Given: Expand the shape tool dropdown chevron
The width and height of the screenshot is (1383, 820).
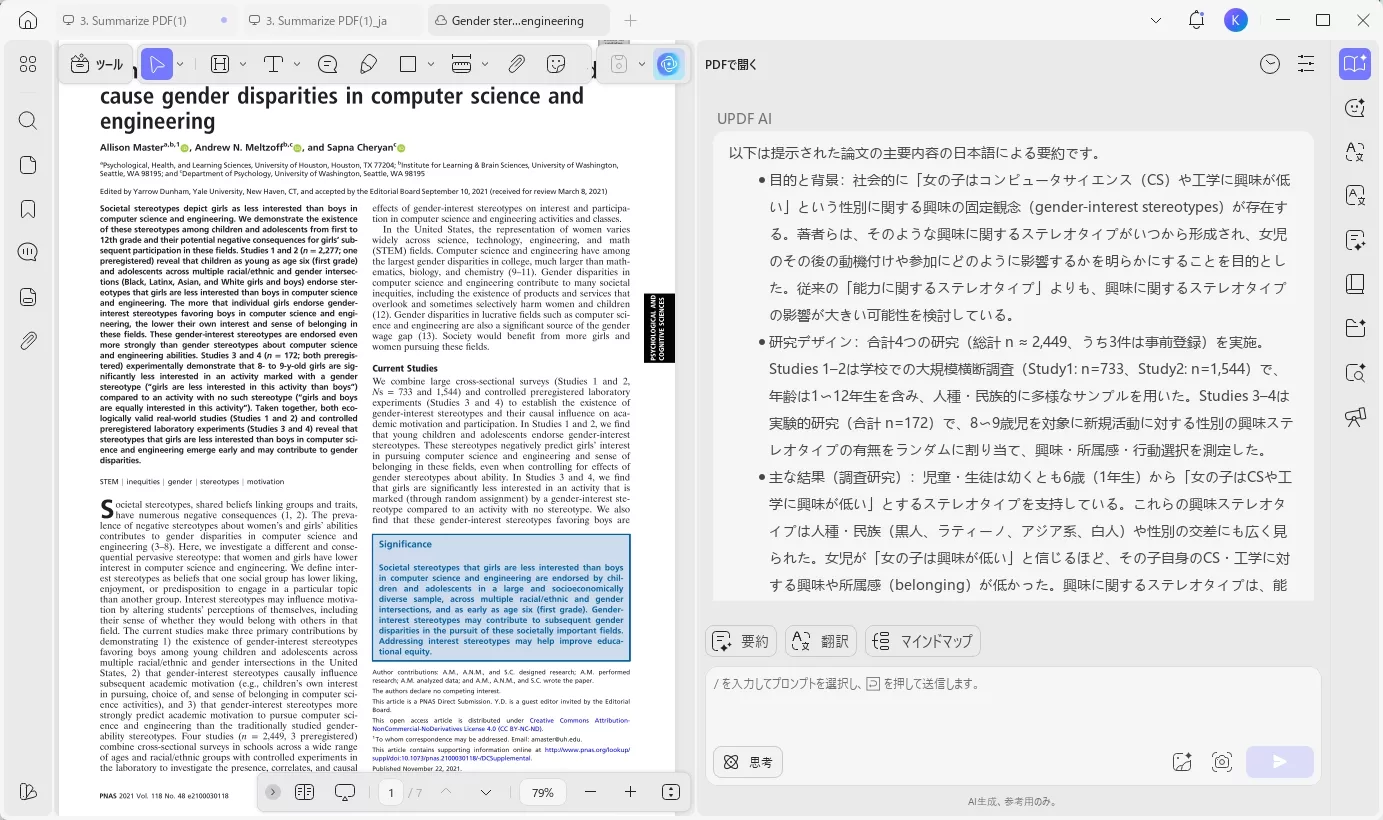Looking at the screenshot, I should pyautogui.click(x=431, y=63).
